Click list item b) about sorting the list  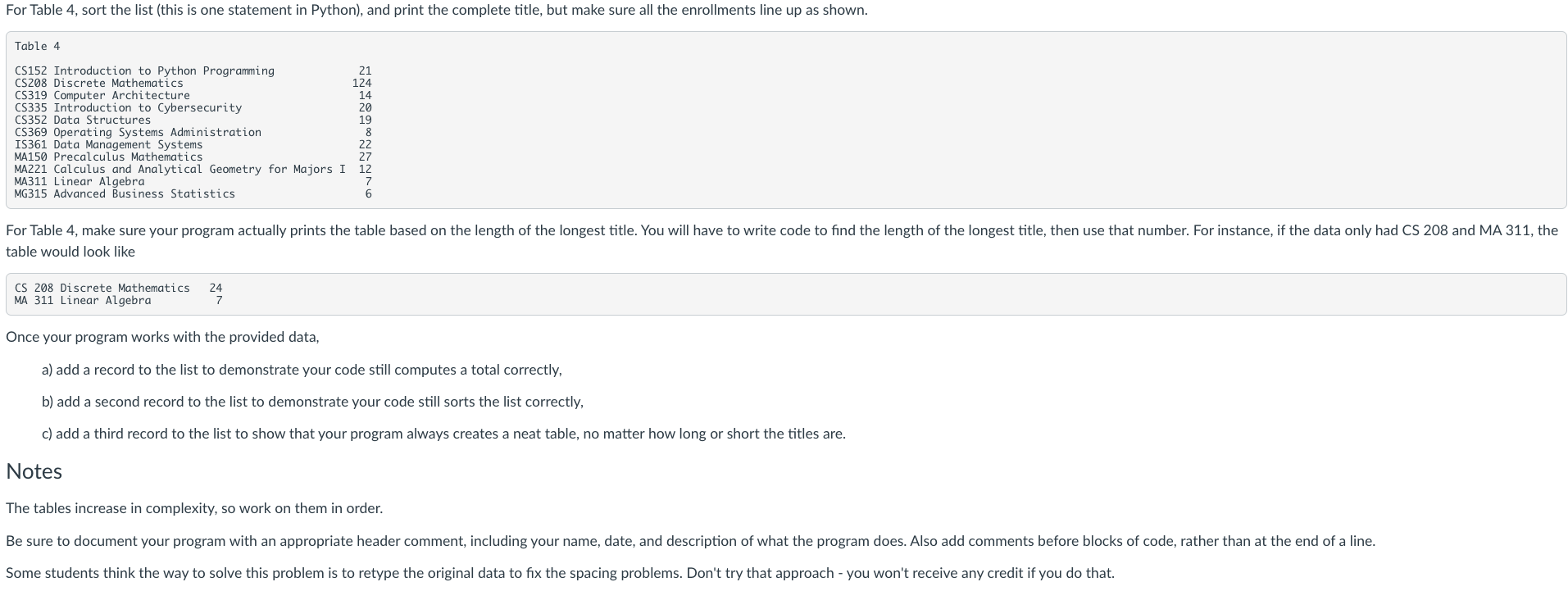click(x=312, y=402)
